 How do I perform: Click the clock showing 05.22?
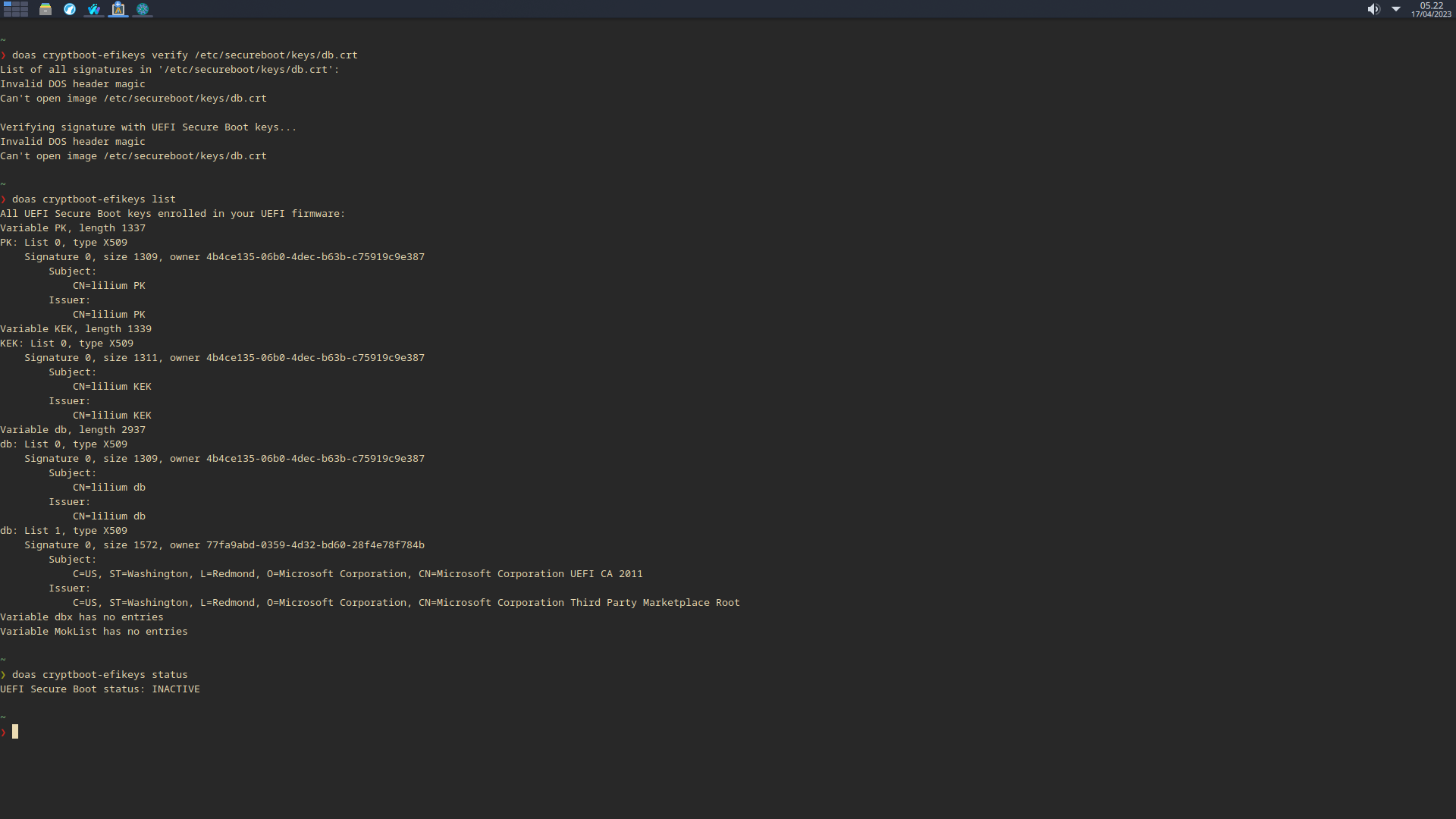1430,5
